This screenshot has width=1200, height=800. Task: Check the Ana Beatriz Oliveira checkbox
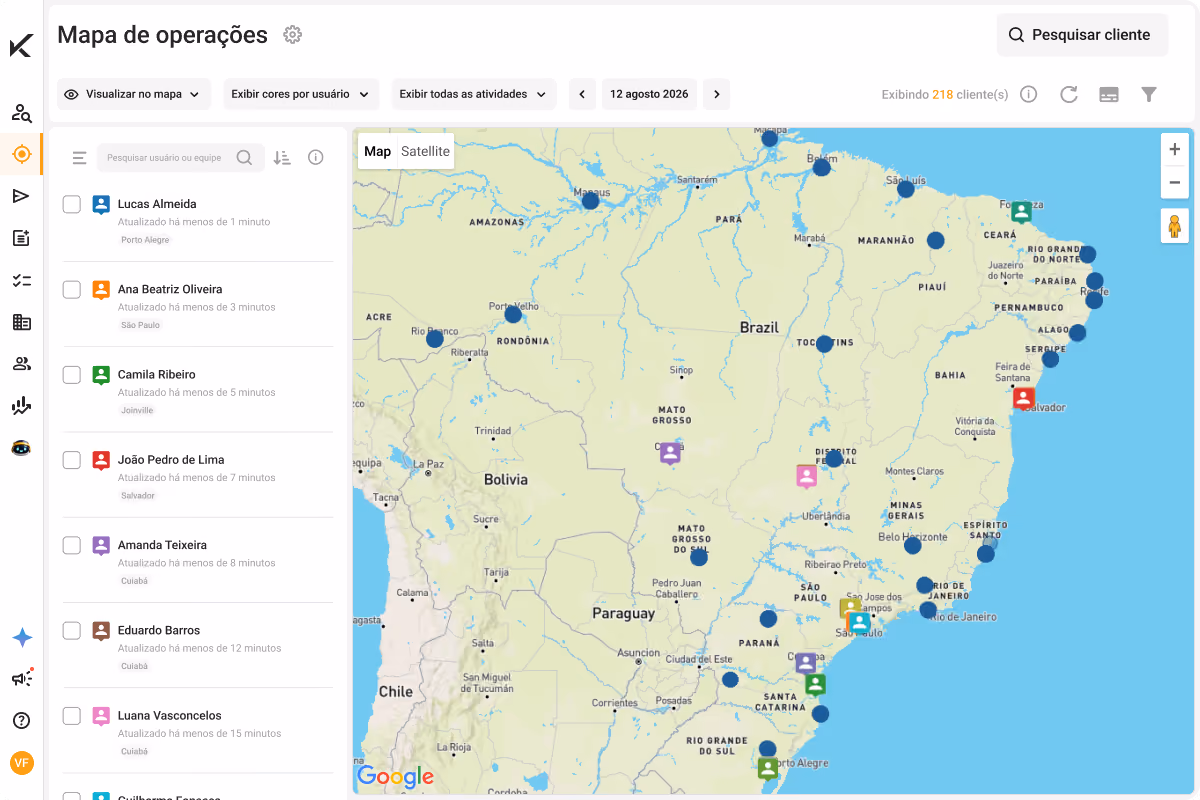pos(72,289)
